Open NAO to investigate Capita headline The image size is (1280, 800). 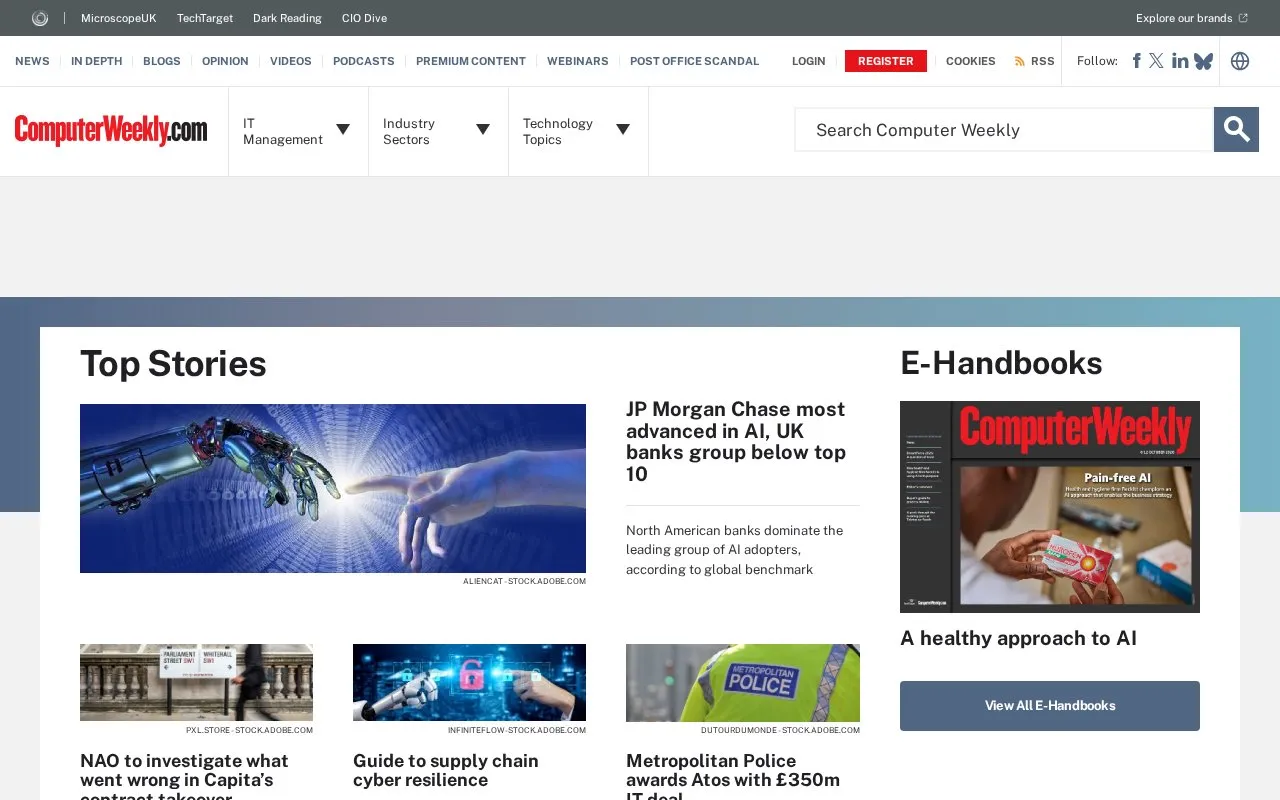(x=184, y=776)
